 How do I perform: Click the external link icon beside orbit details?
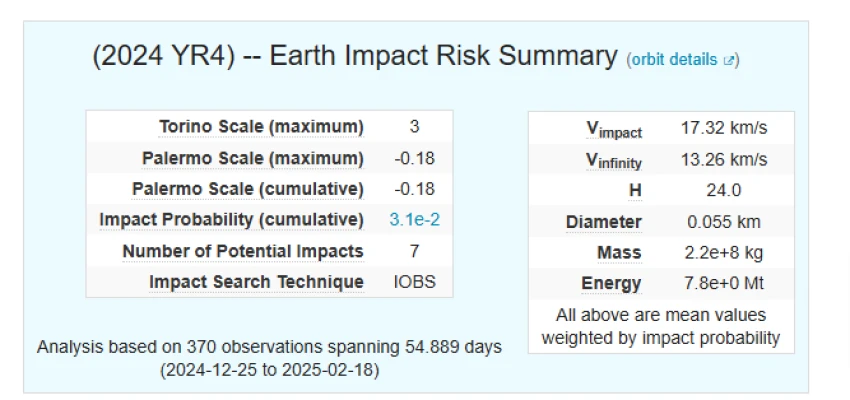730,60
